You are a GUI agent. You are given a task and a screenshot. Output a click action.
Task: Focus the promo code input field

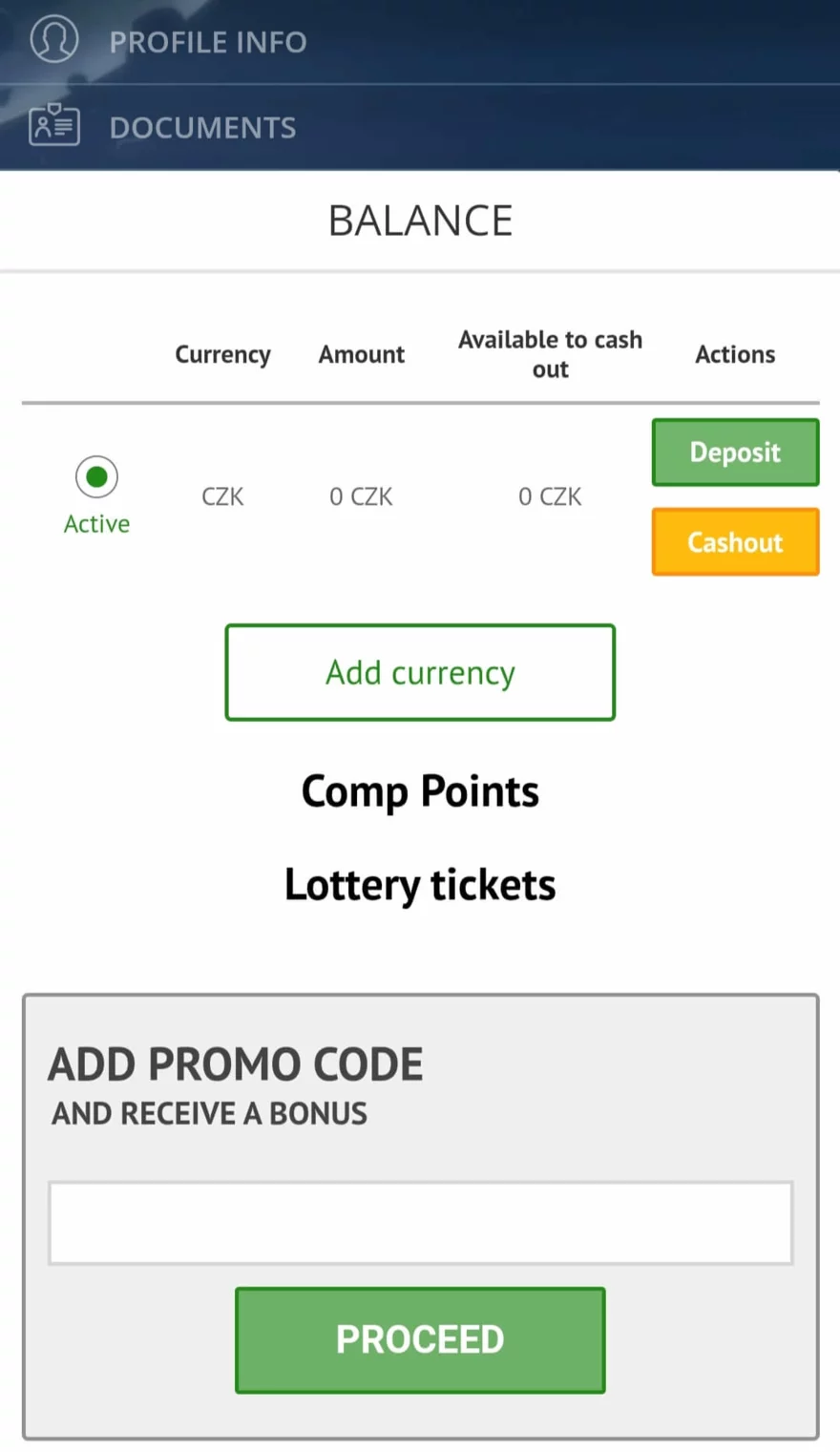(x=420, y=1223)
